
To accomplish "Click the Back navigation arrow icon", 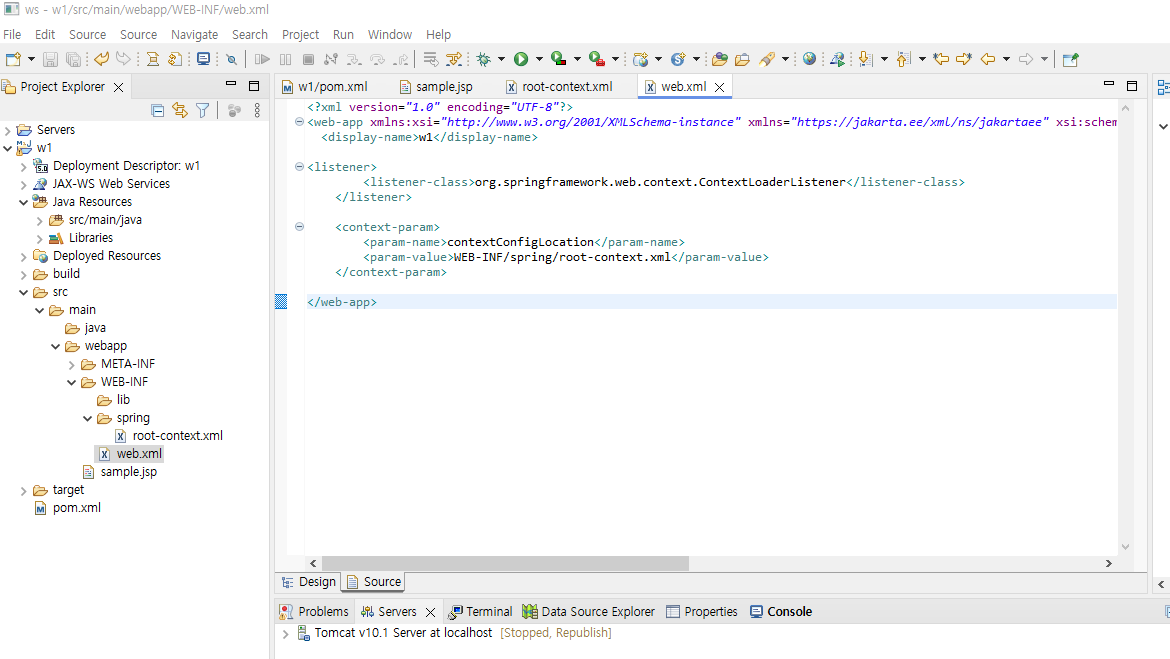I will click(988, 60).
